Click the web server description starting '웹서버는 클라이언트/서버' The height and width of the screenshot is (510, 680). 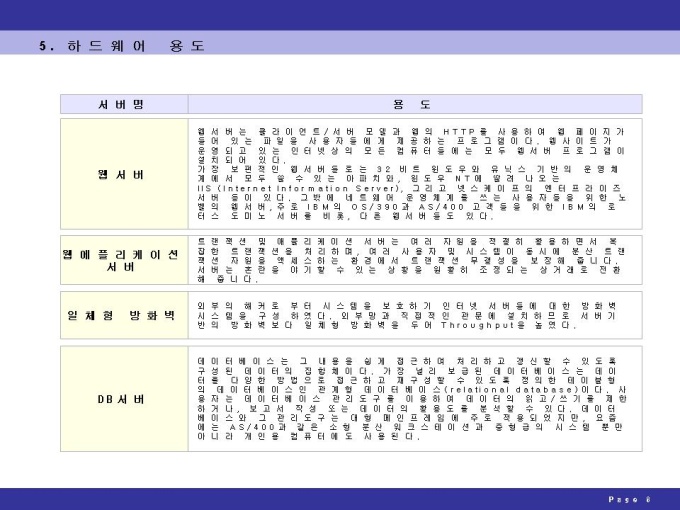click(411, 174)
